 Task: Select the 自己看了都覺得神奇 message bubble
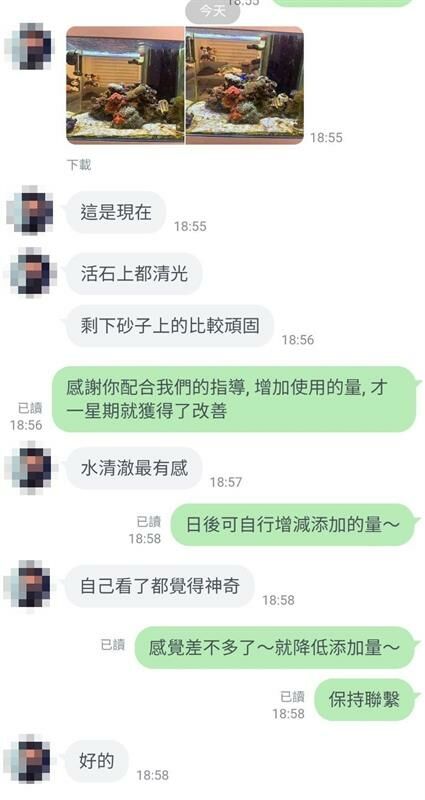(160, 586)
